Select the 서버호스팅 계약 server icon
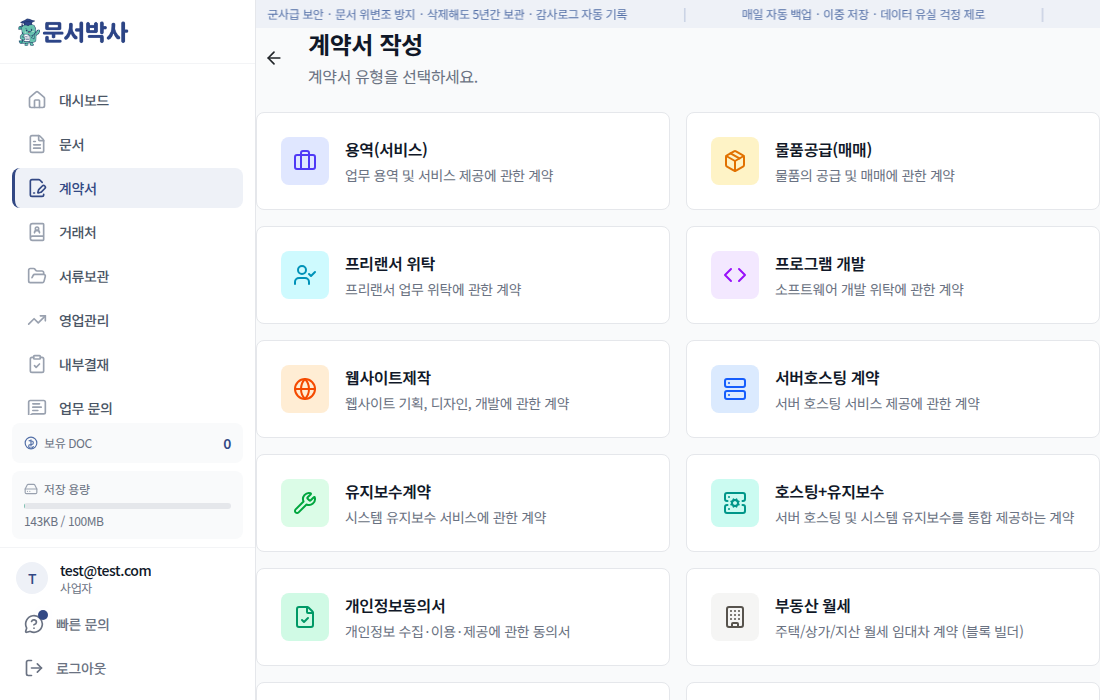 tap(734, 389)
